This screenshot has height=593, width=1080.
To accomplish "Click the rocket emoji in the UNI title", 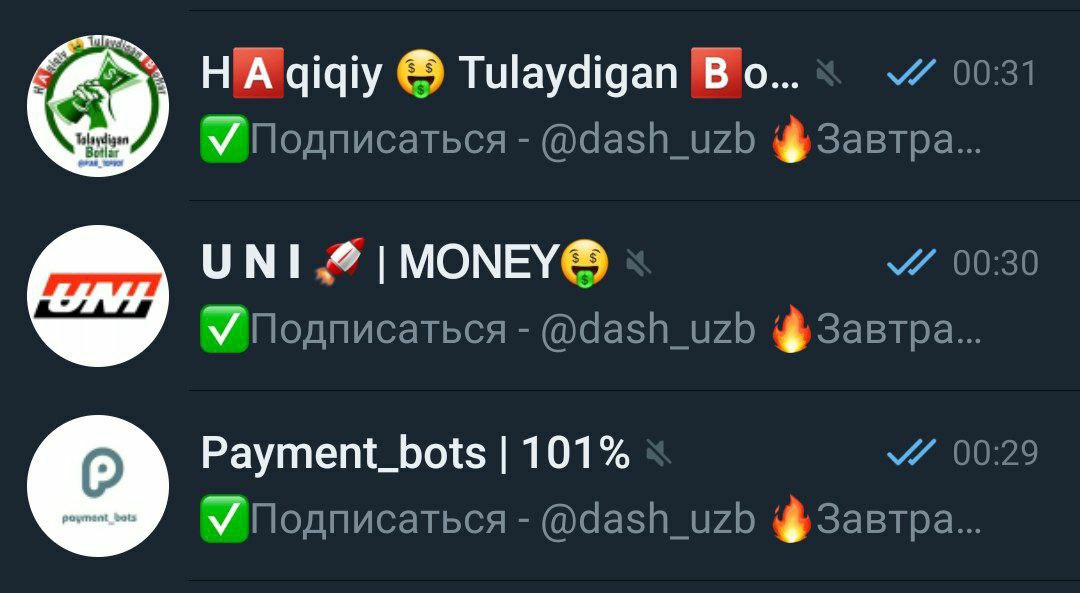I will point(339,262).
